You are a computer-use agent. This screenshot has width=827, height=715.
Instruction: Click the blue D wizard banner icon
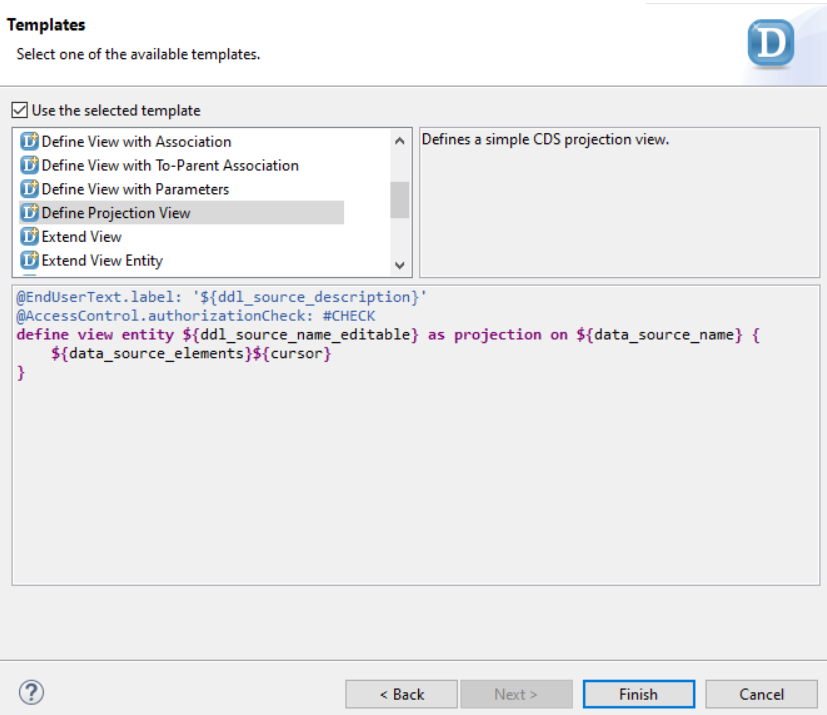click(x=770, y=44)
